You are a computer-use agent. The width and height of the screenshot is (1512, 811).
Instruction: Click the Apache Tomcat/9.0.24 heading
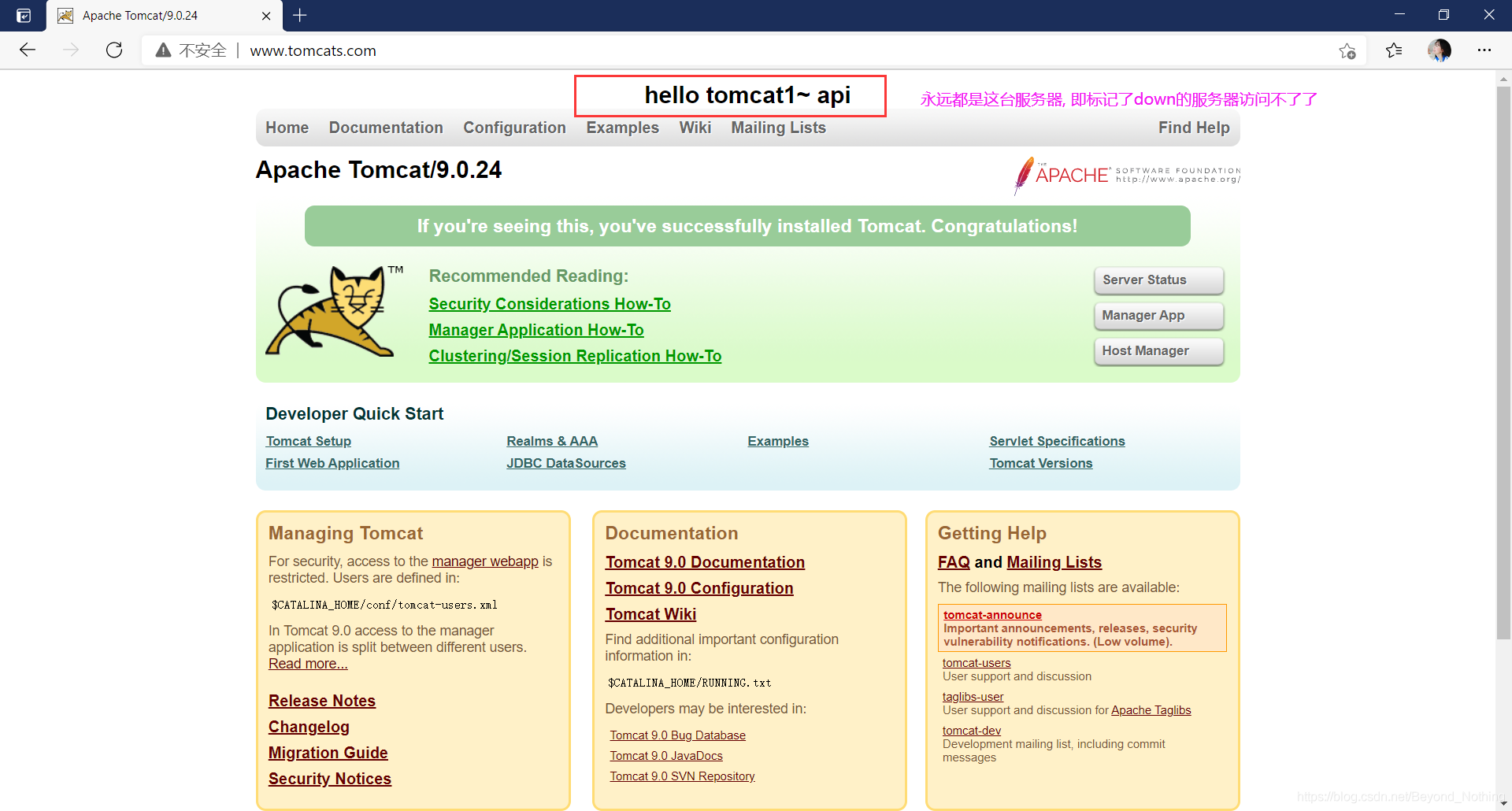[379, 170]
